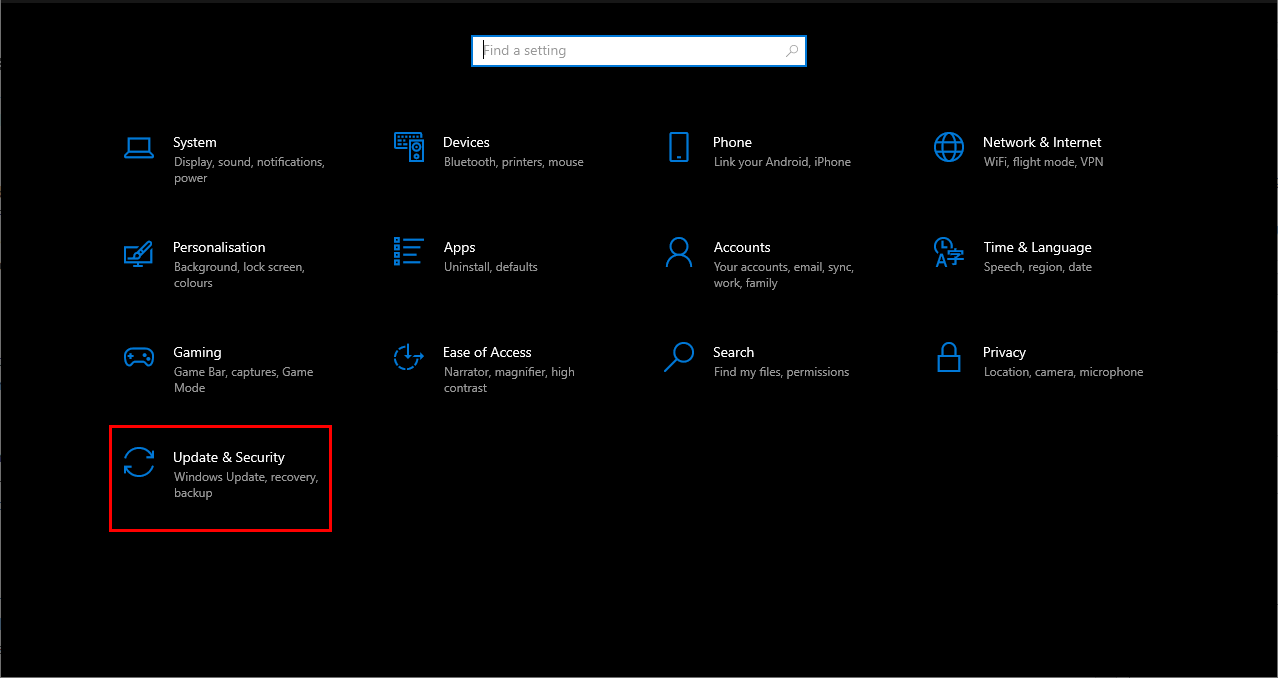
Task: Click the Apps list icon
Action: coord(409,252)
